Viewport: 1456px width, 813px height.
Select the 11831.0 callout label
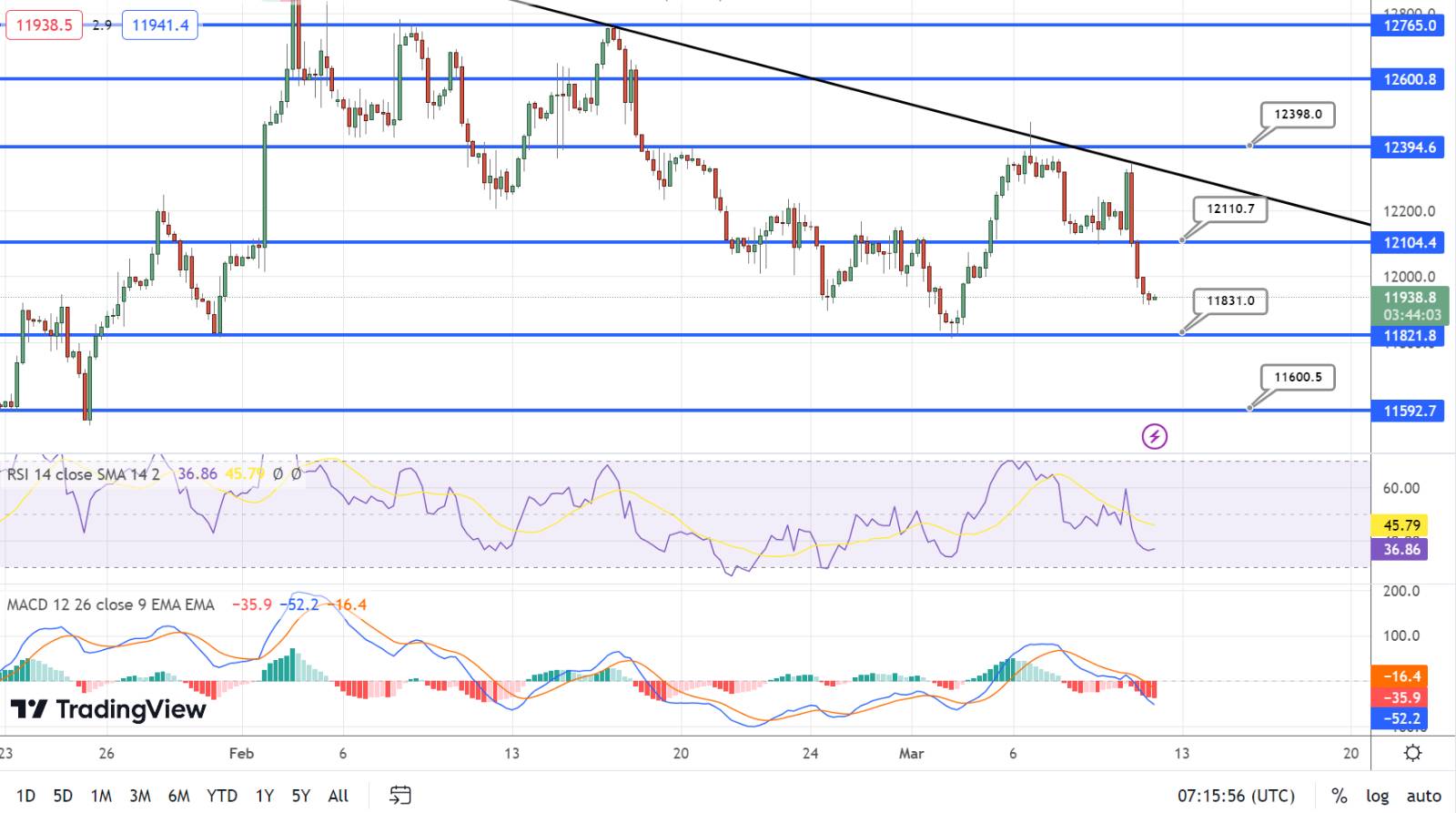[x=1230, y=301]
